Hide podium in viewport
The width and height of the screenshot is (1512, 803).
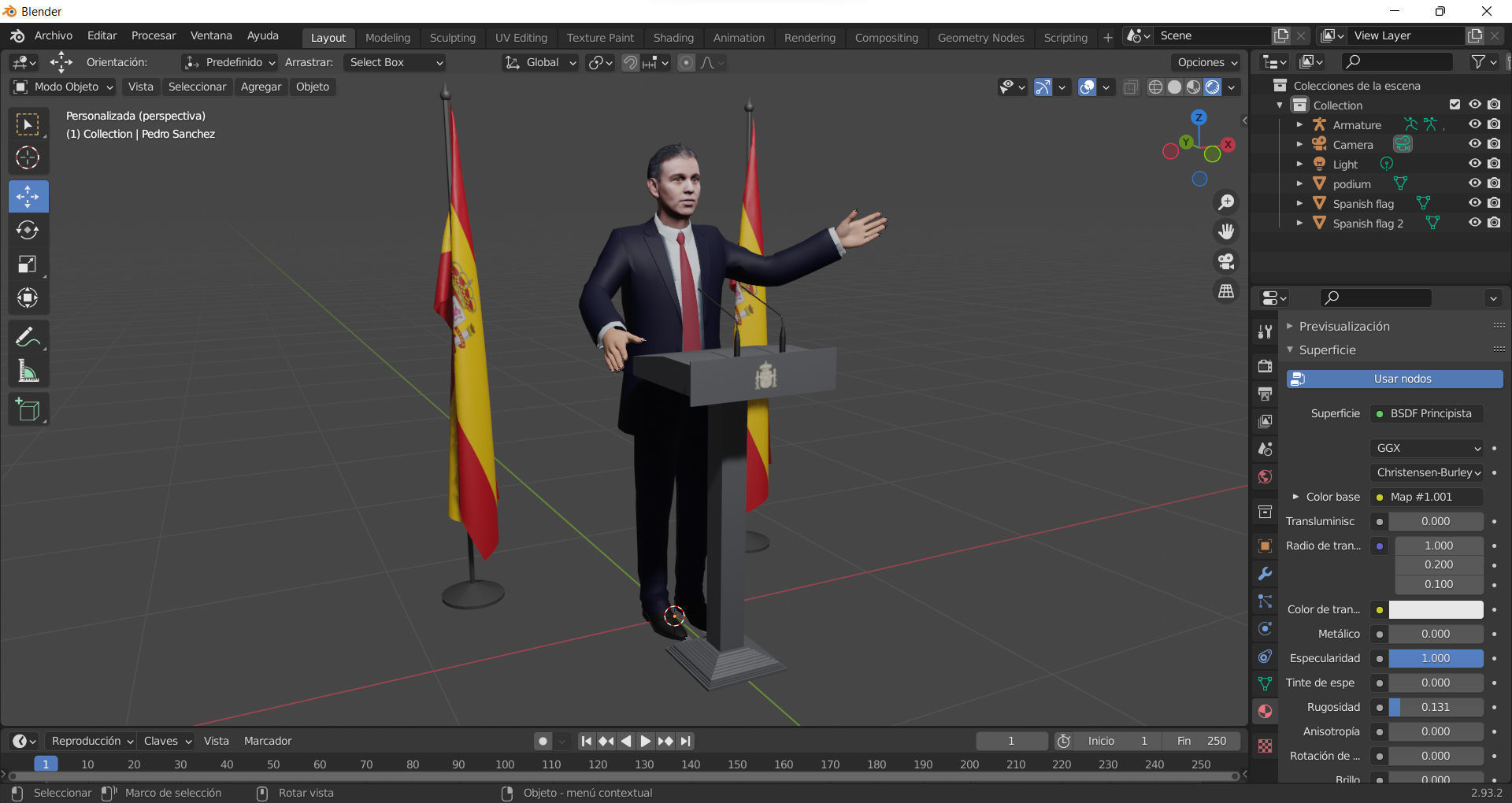pos(1475,183)
